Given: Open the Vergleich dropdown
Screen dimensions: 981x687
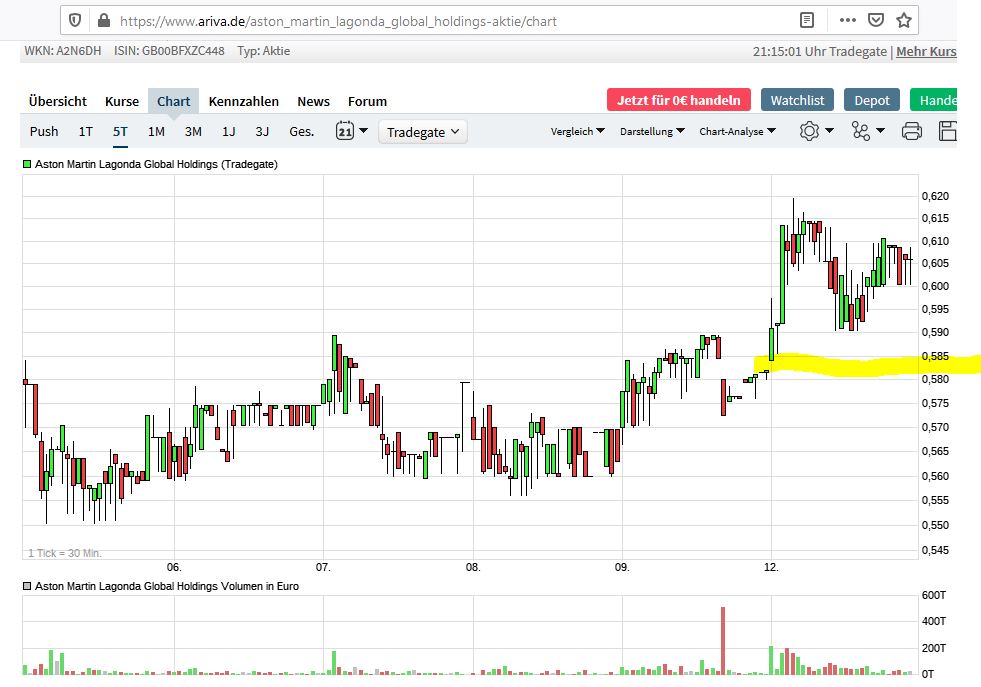Looking at the screenshot, I should coord(577,131).
